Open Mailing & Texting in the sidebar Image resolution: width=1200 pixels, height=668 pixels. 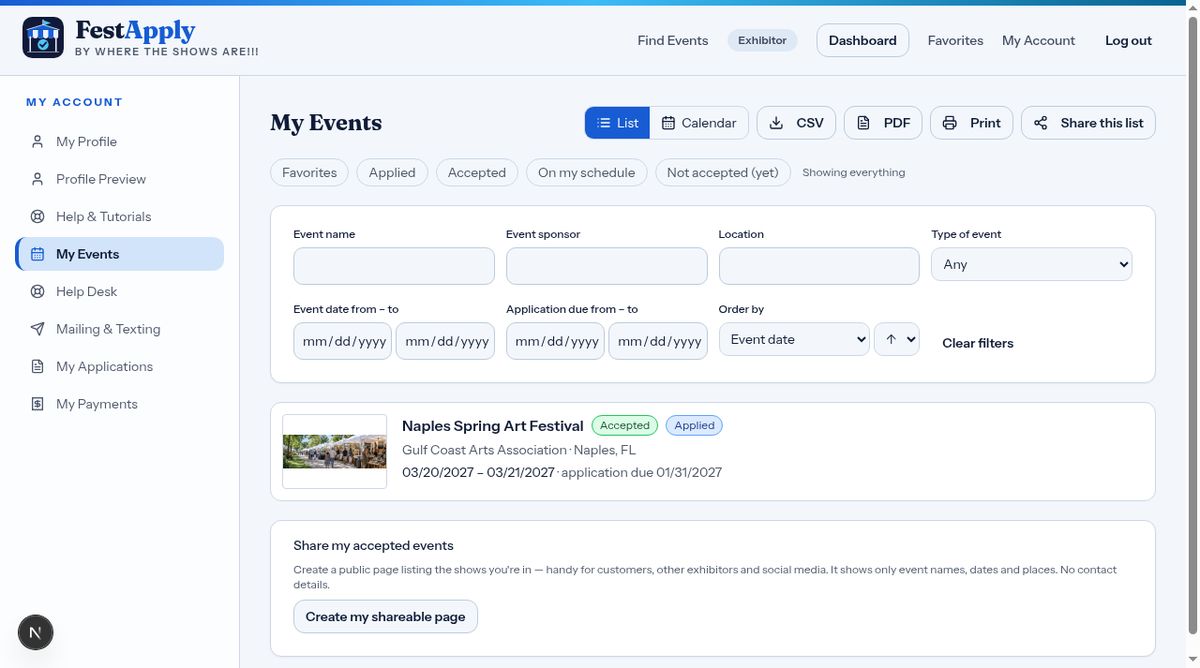pos(120,329)
